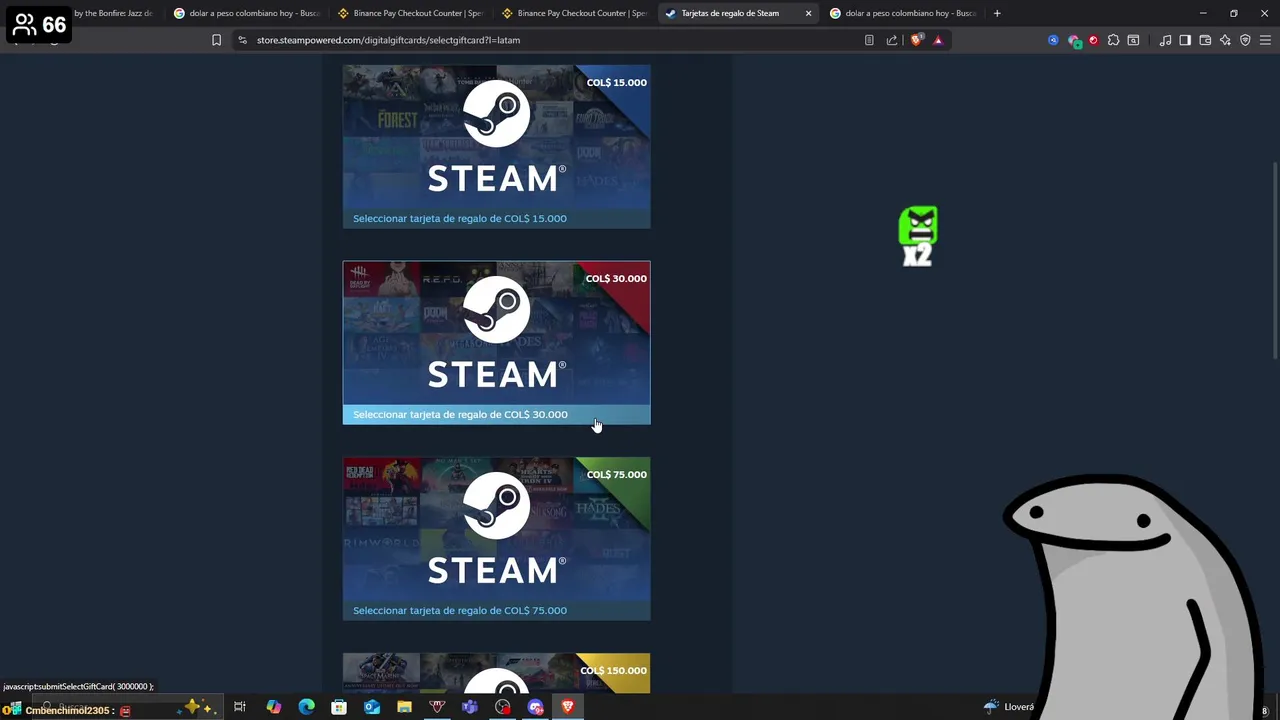Open the red round extension icon
The height and width of the screenshot is (720, 1280).
pyautogui.click(x=1093, y=40)
